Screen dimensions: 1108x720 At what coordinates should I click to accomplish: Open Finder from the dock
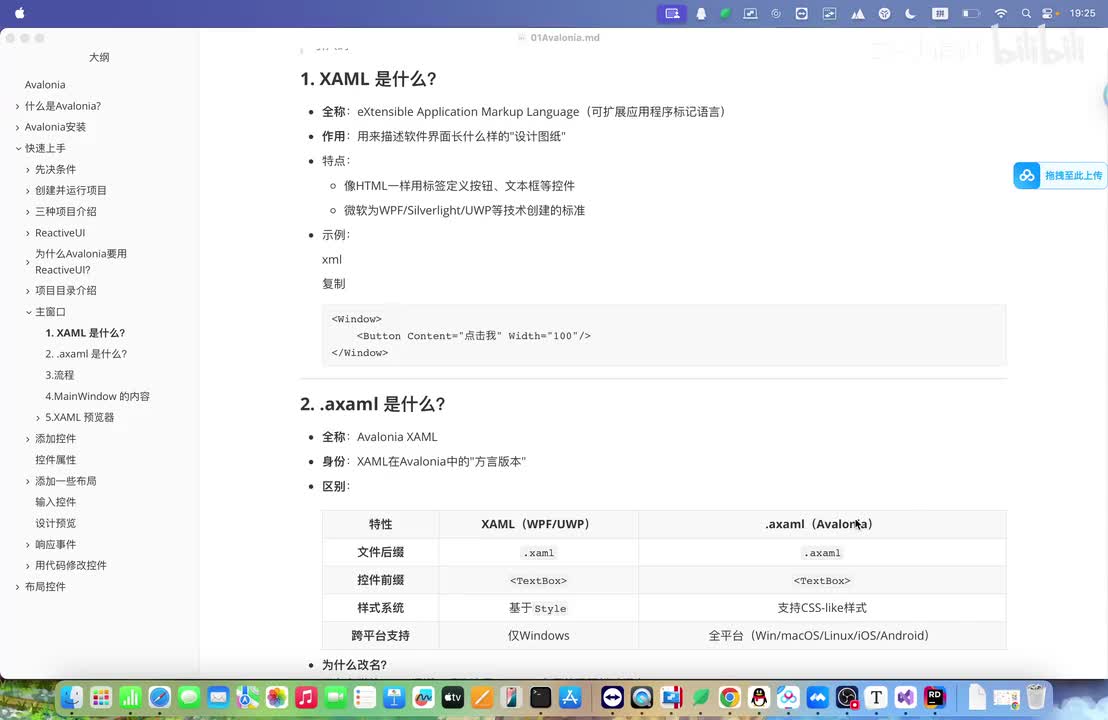71,698
